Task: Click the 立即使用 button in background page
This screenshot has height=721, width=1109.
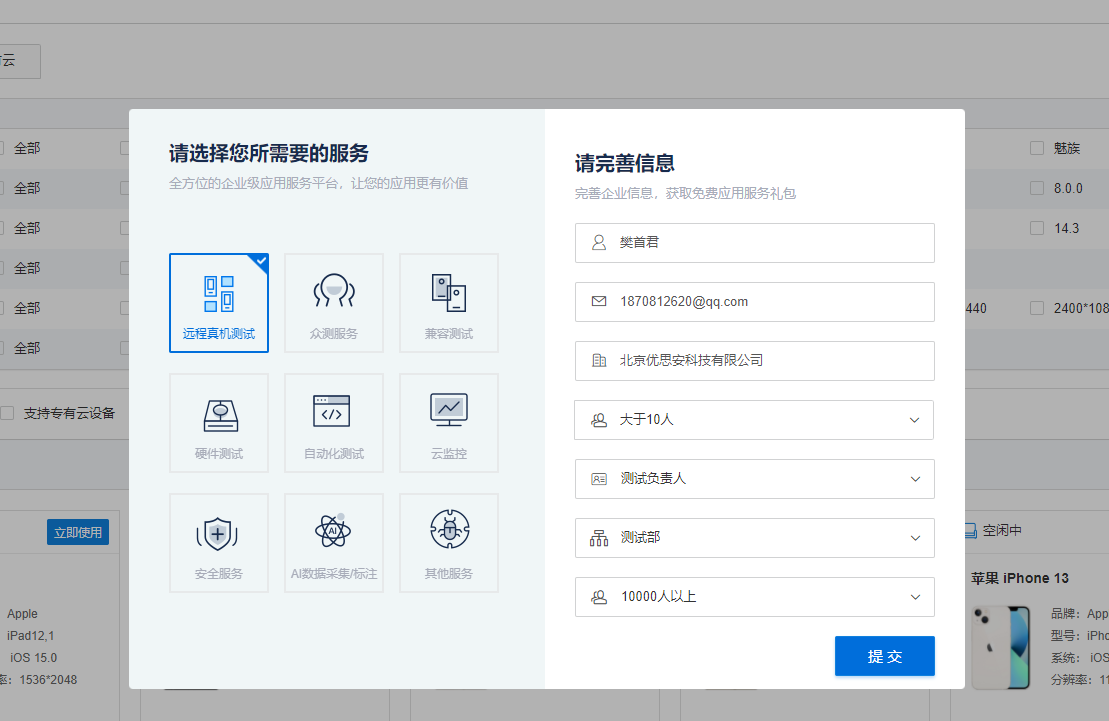Action: (78, 532)
